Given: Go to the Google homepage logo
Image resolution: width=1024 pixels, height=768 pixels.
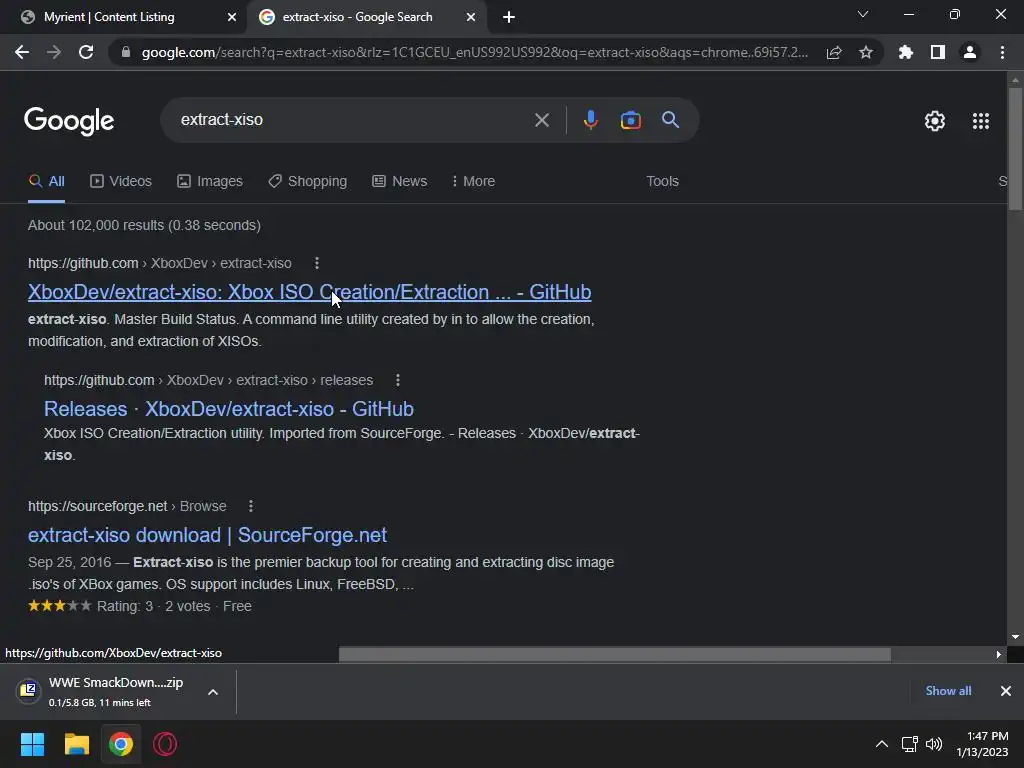Looking at the screenshot, I should click(x=69, y=121).
